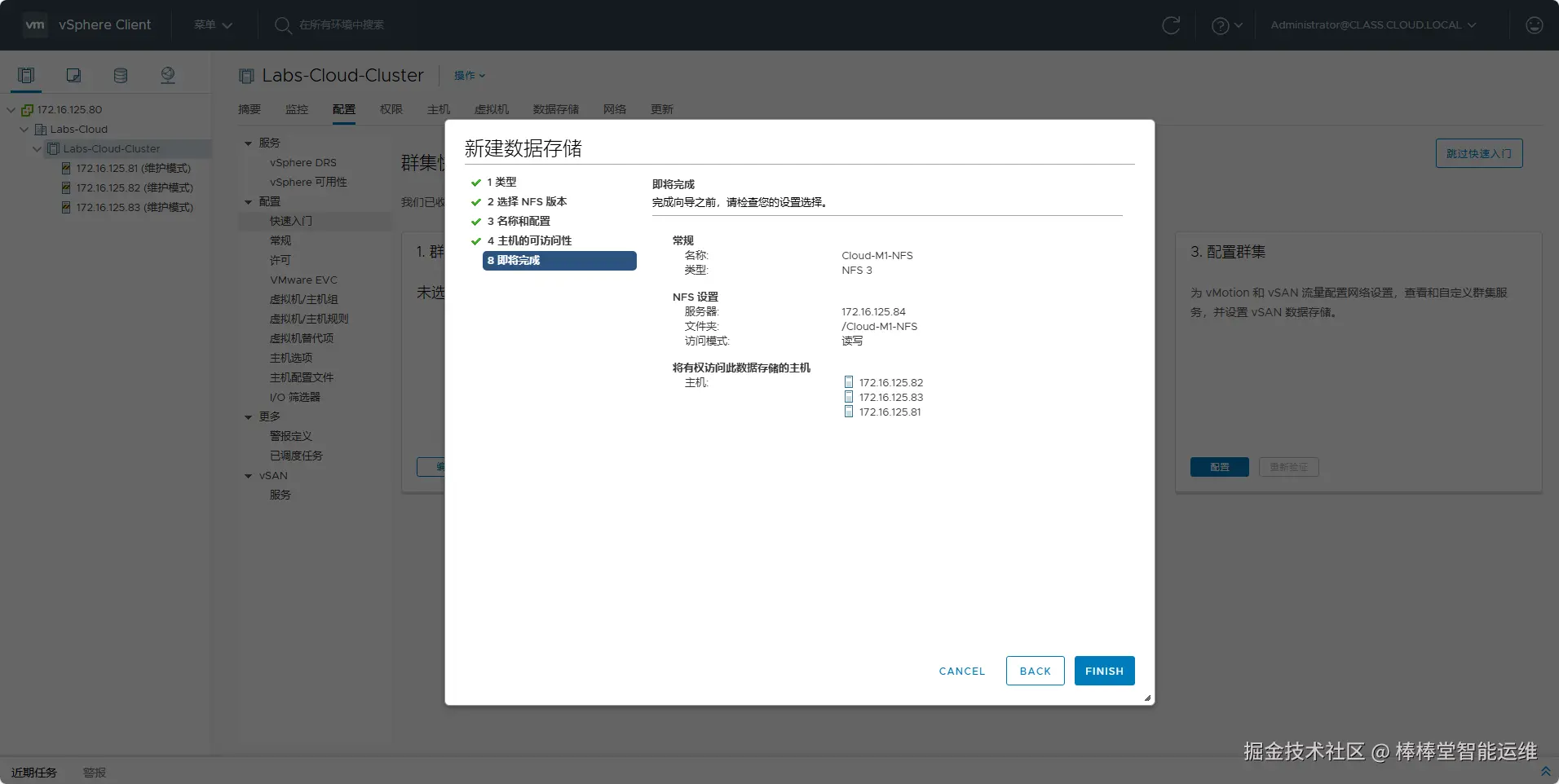Click the host icon for 172.16.125.83 in tree
Screen dimensions: 1559x784
coord(66,208)
